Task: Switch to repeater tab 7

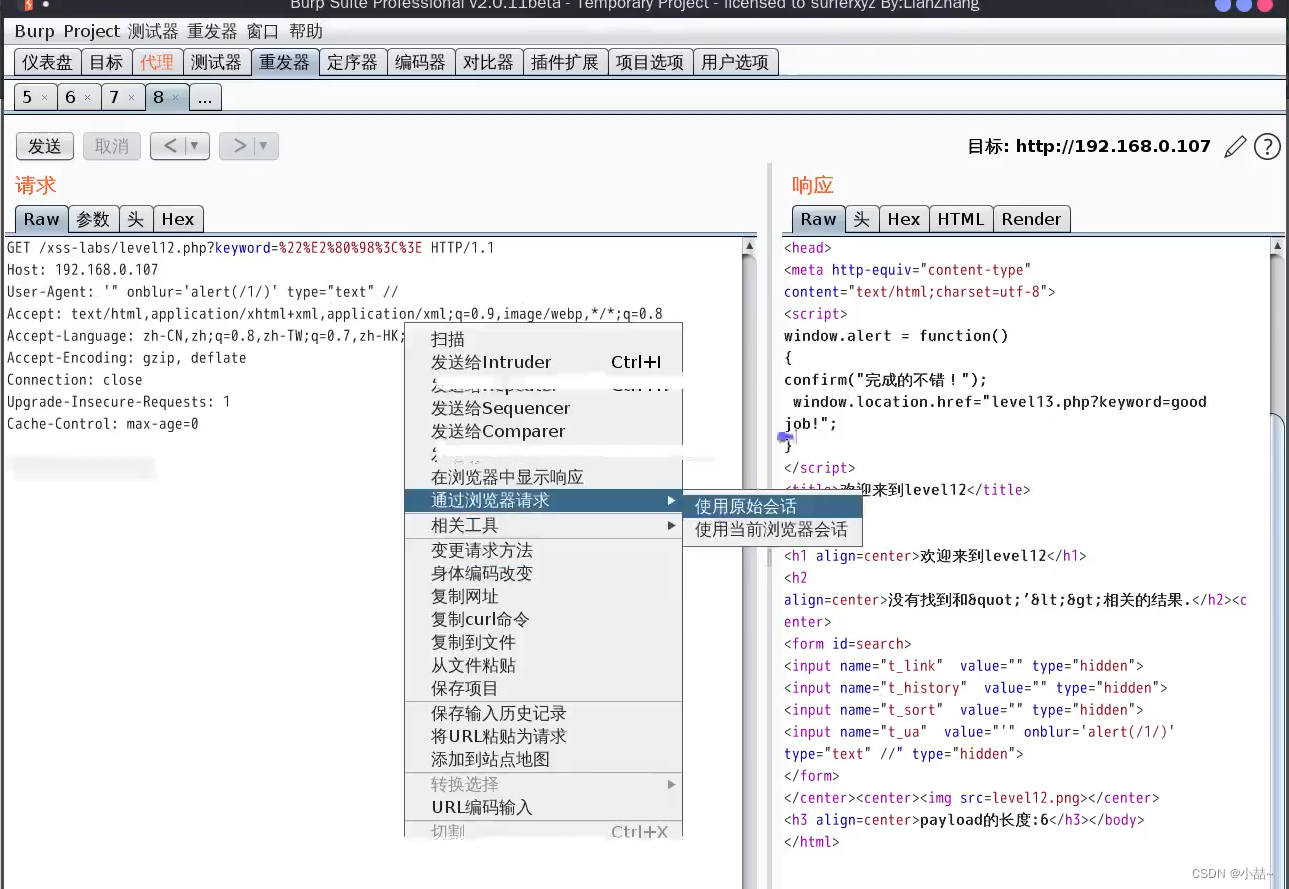Action: pos(114,97)
